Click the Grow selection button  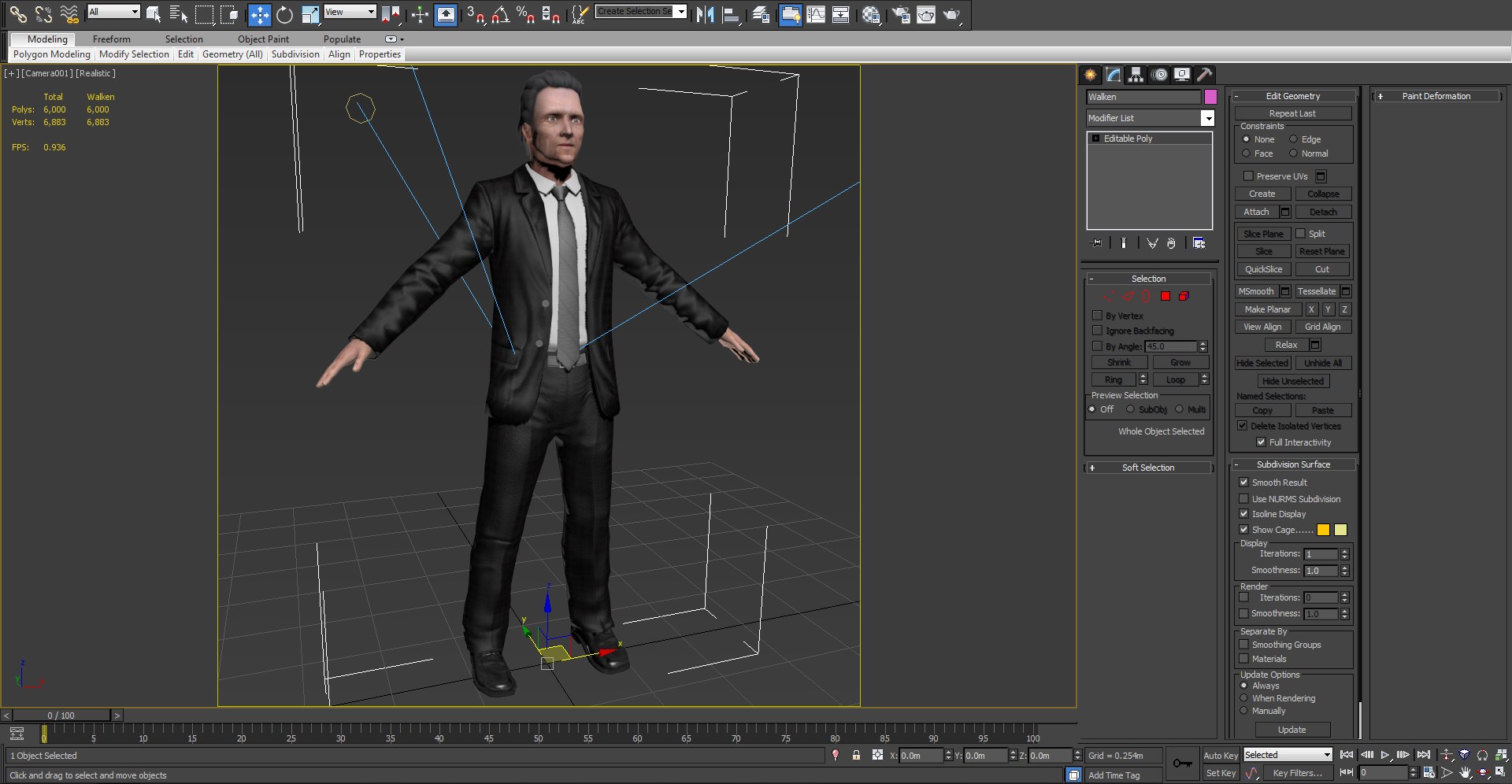coord(1180,362)
